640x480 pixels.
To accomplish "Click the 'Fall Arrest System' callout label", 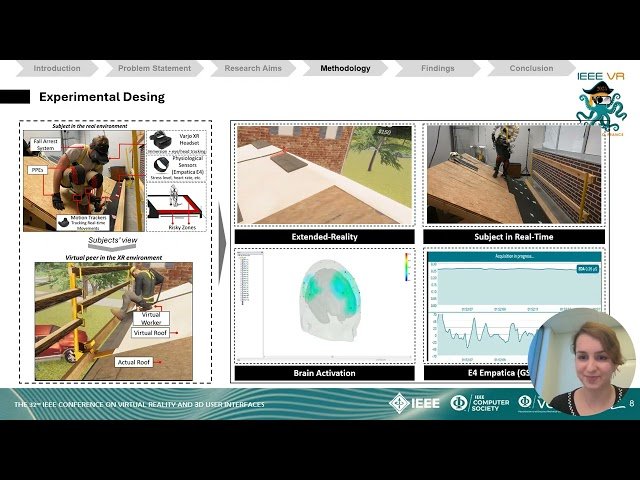I will [x=46, y=144].
